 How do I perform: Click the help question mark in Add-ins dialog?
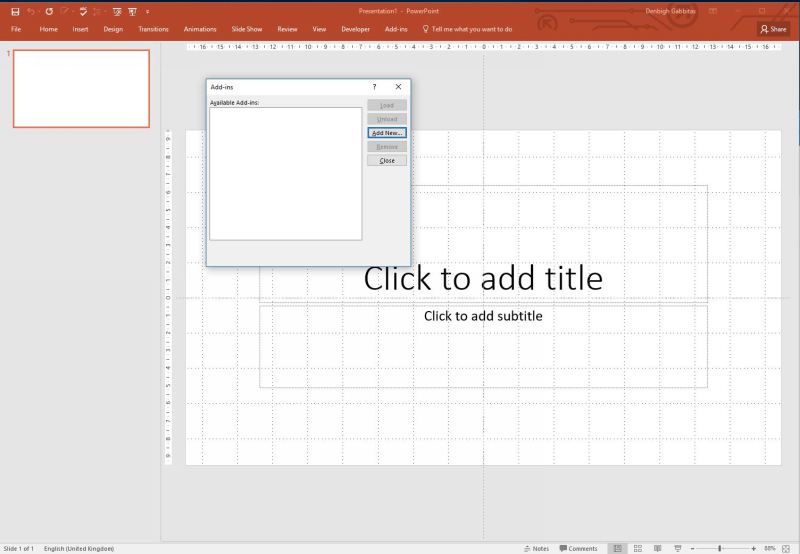tap(374, 87)
